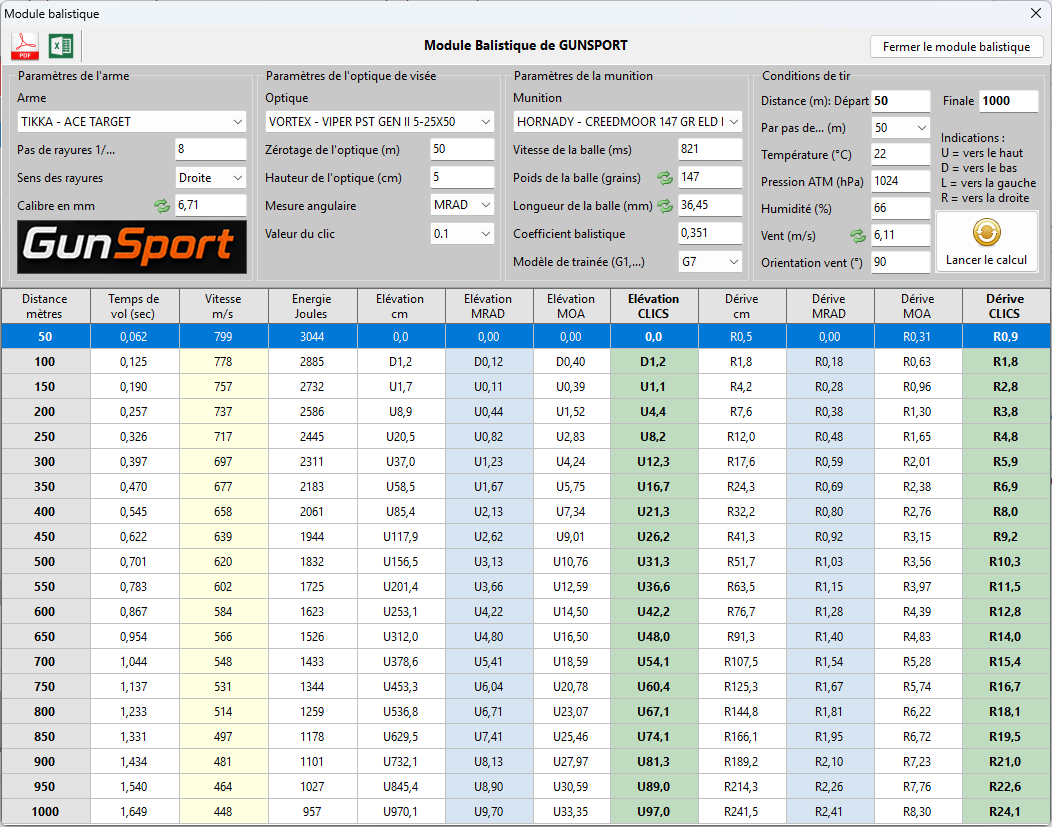This screenshot has height=827, width=1052.
Task: Select the 750 metres distance row
Action: (x=526, y=686)
